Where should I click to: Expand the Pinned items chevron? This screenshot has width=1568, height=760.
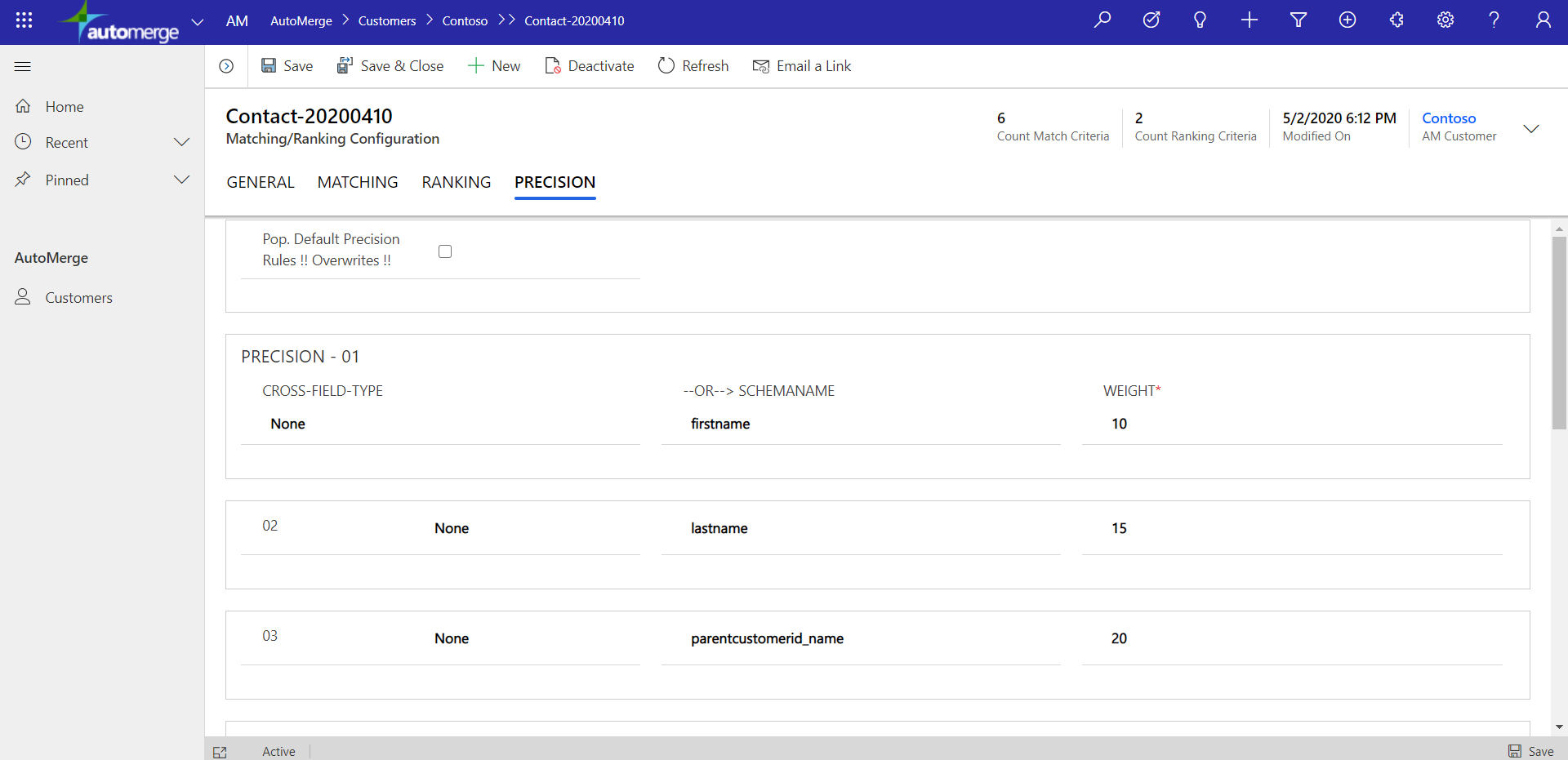(x=182, y=180)
